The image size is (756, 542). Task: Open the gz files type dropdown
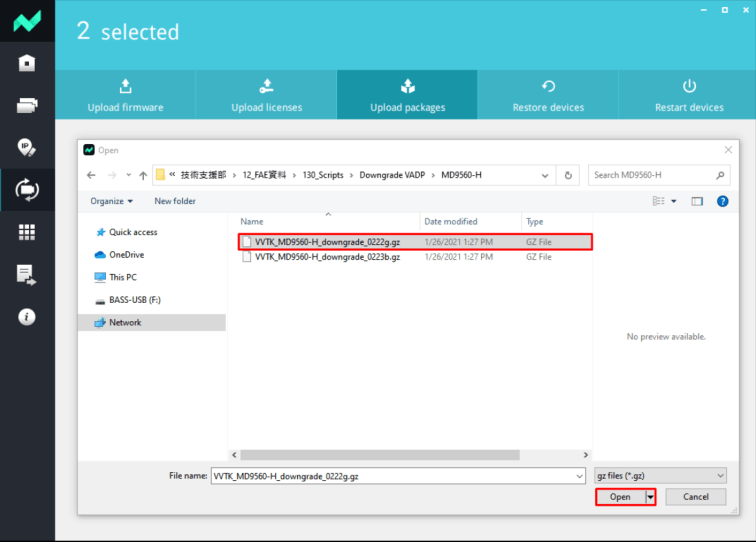coord(660,476)
